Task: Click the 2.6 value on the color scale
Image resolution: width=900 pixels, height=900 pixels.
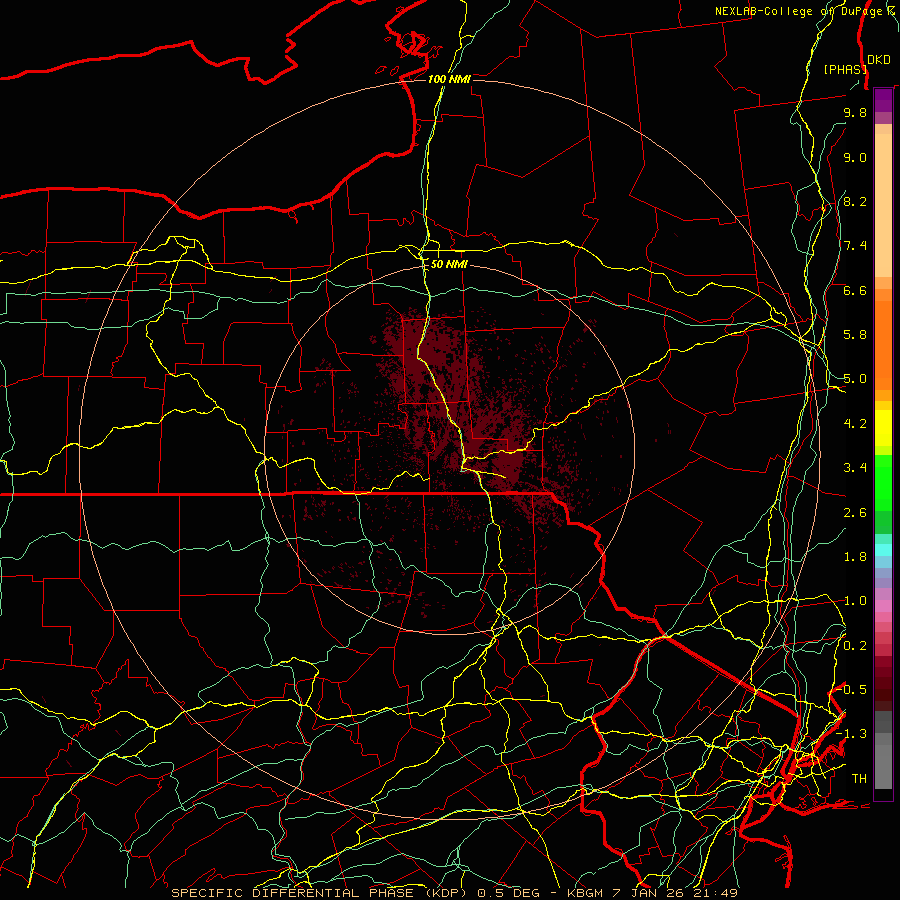Action: (855, 513)
